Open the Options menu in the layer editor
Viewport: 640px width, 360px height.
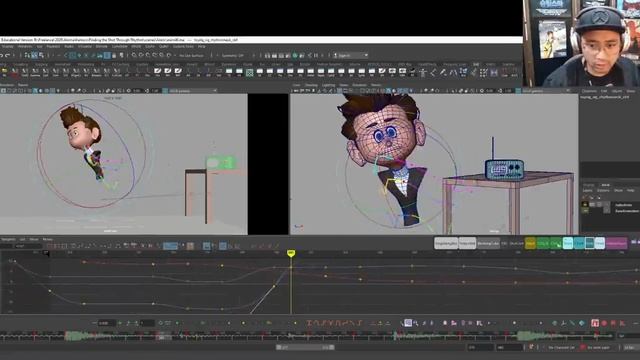pyautogui.click(x=603, y=191)
